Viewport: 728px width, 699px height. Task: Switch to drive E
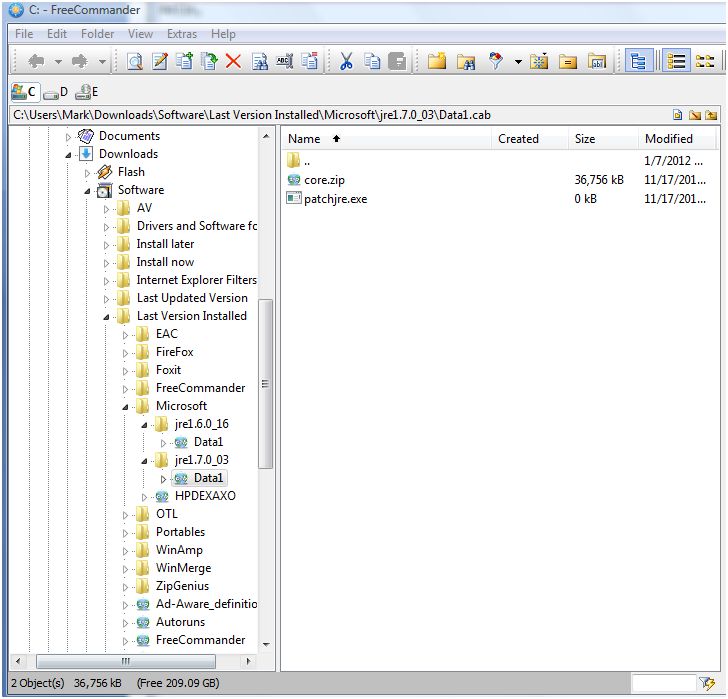(x=87, y=92)
